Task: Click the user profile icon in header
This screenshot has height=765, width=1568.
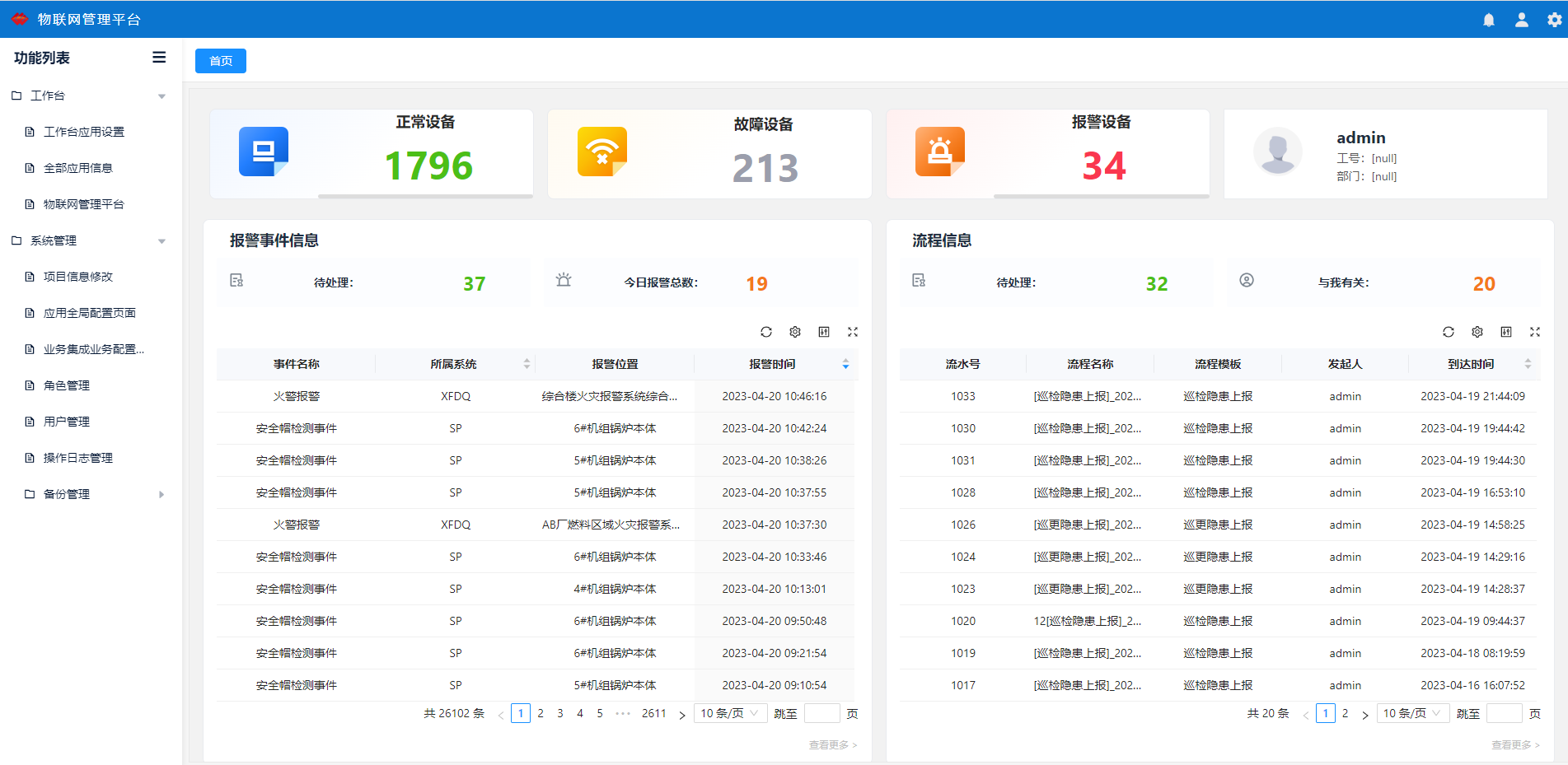Action: [1521, 20]
